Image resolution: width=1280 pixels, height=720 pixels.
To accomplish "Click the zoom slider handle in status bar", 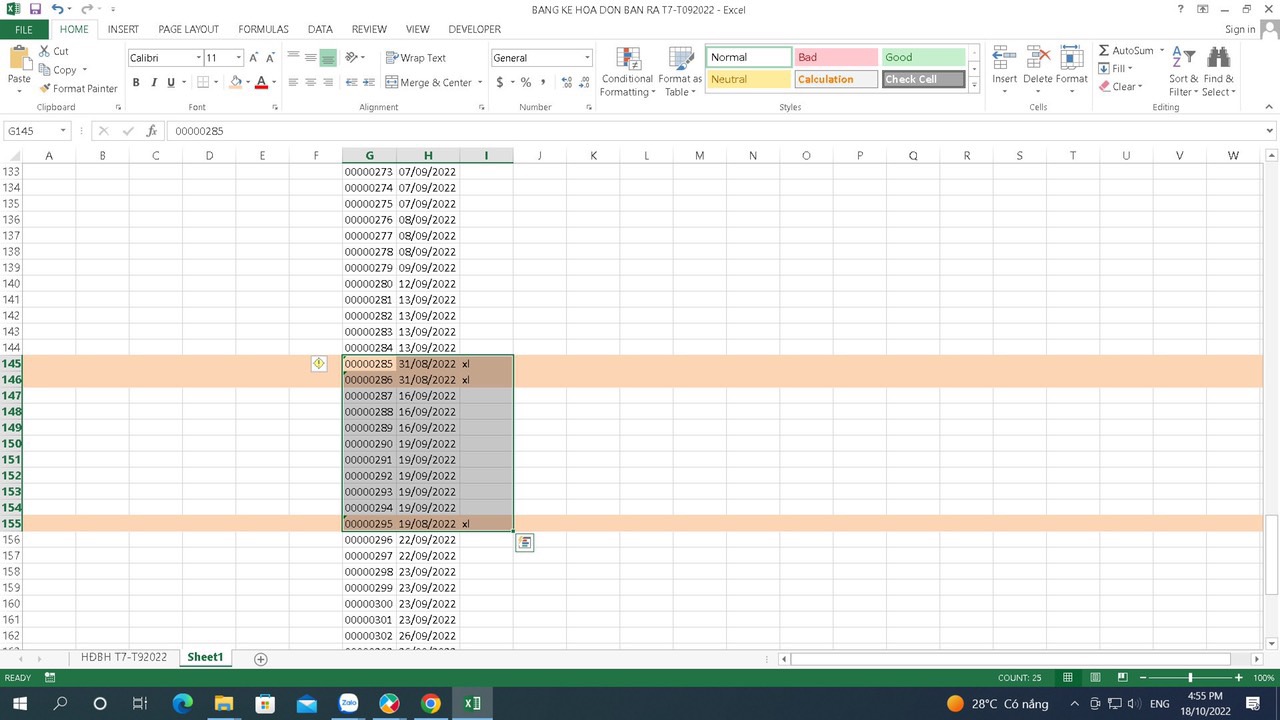I will (x=1190, y=678).
